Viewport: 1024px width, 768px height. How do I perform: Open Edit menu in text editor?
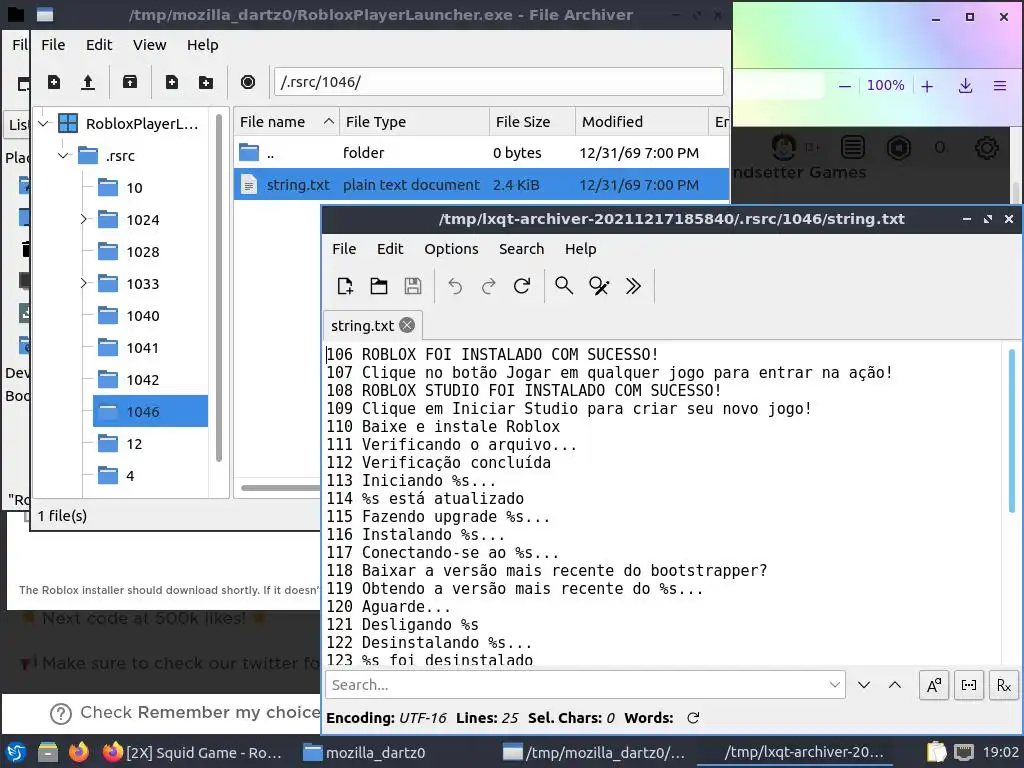pos(390,249)
